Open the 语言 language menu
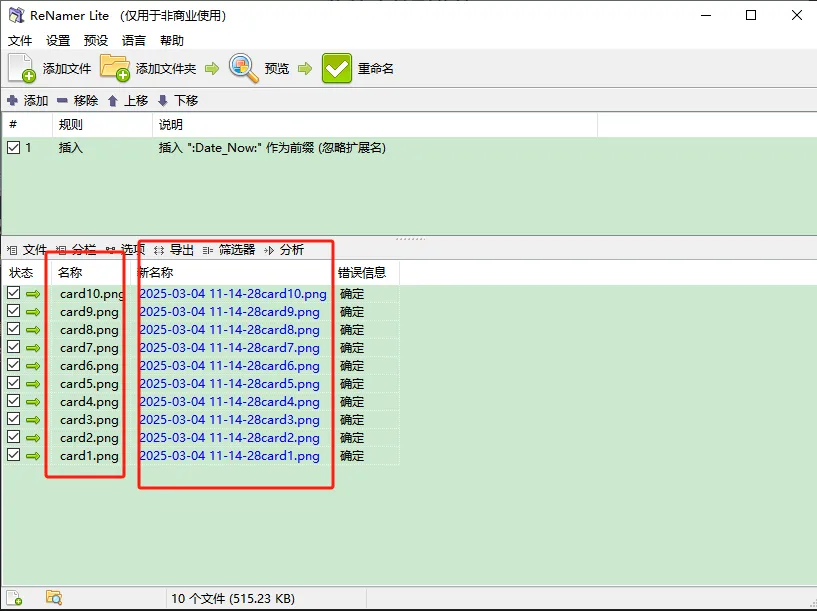The image size is (817, 611). pyautogui.click(x=134, y=41)
